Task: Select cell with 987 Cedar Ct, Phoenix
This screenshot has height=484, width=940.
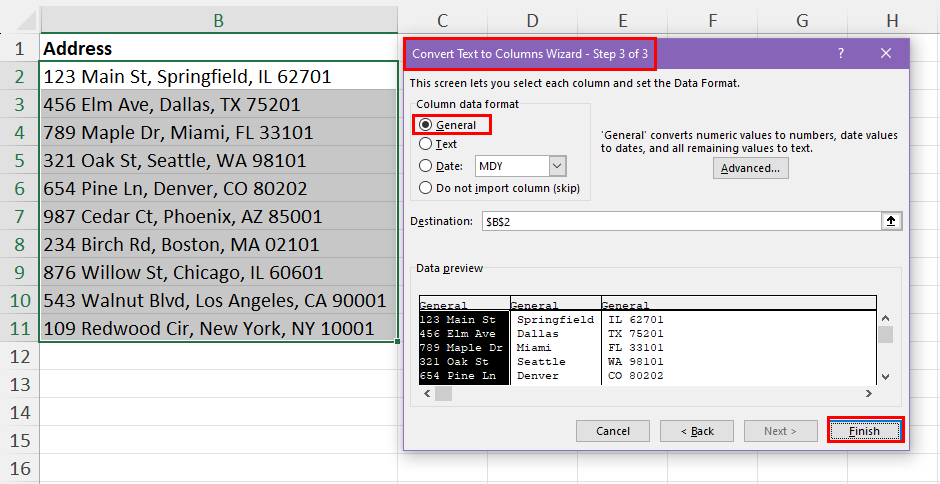Action: pyautogui.click(x=219, y=216)
